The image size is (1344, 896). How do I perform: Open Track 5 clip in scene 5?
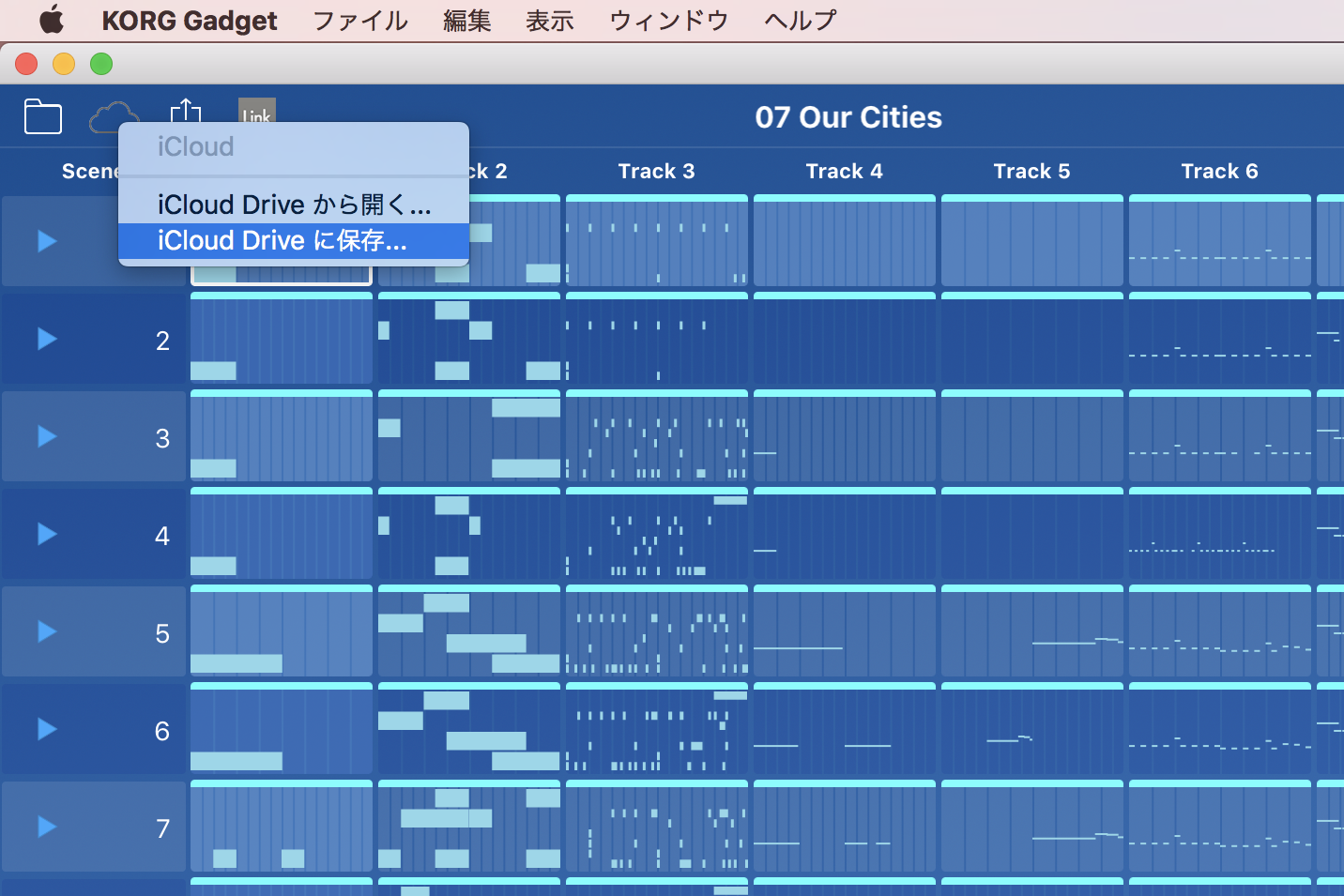1032,630
